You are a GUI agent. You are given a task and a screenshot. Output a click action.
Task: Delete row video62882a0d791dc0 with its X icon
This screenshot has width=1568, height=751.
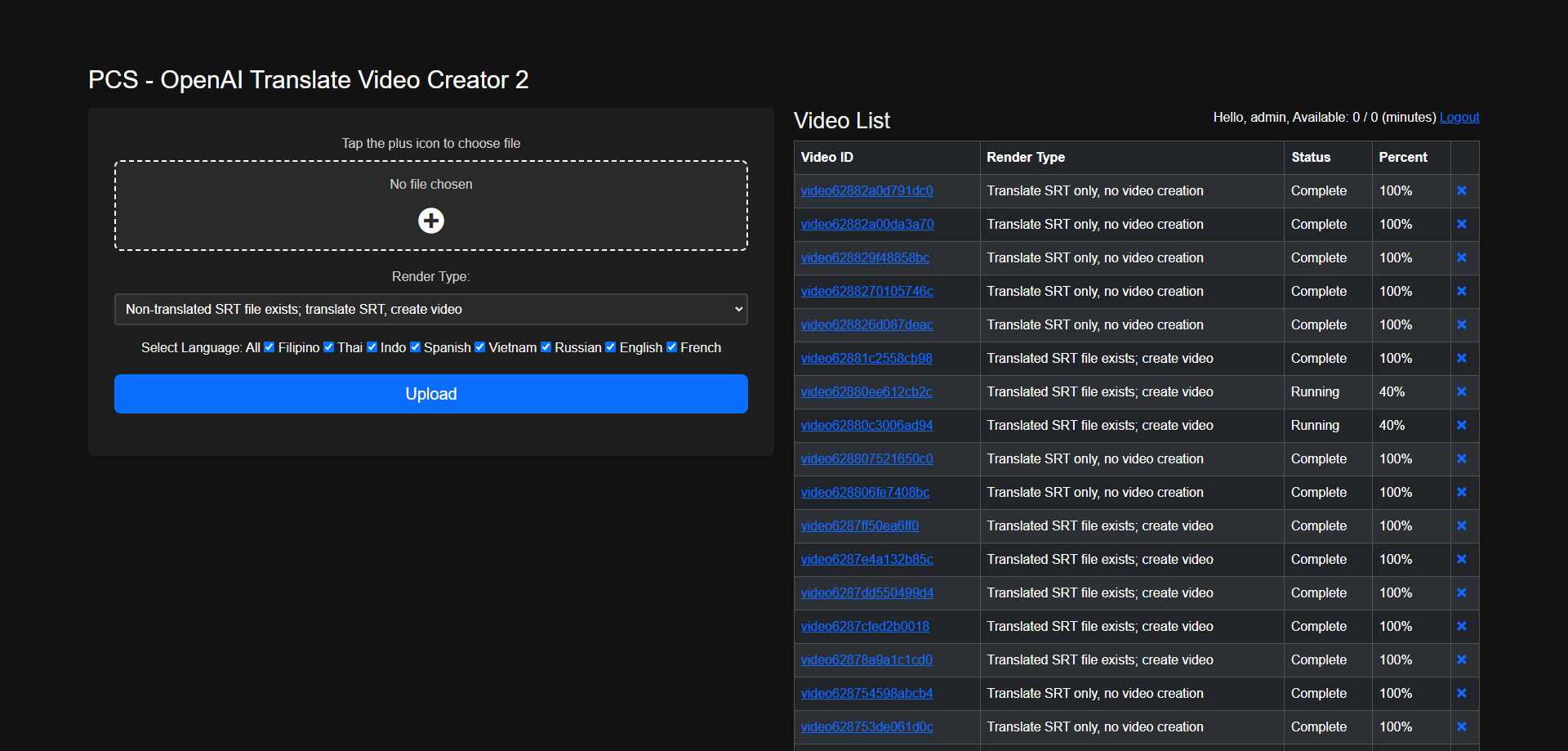[1462, 190]
